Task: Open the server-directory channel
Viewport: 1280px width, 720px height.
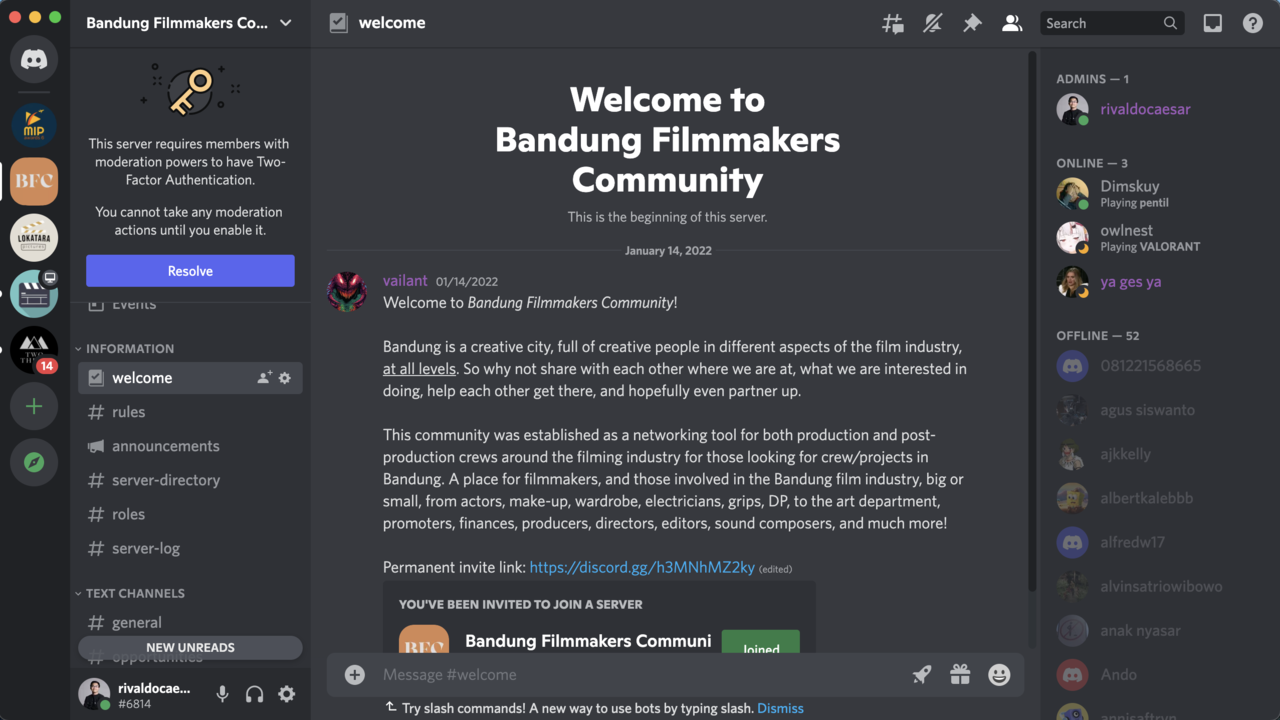Action: click(x=190, y=480)
